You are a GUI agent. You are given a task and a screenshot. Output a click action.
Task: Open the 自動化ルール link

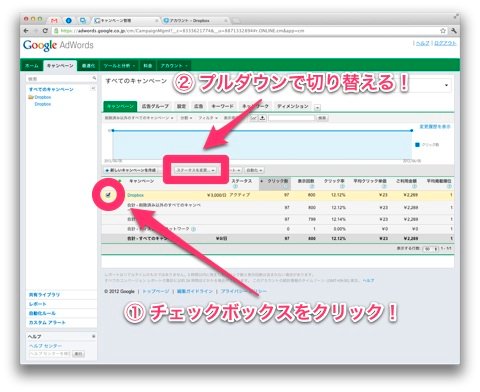42,313
